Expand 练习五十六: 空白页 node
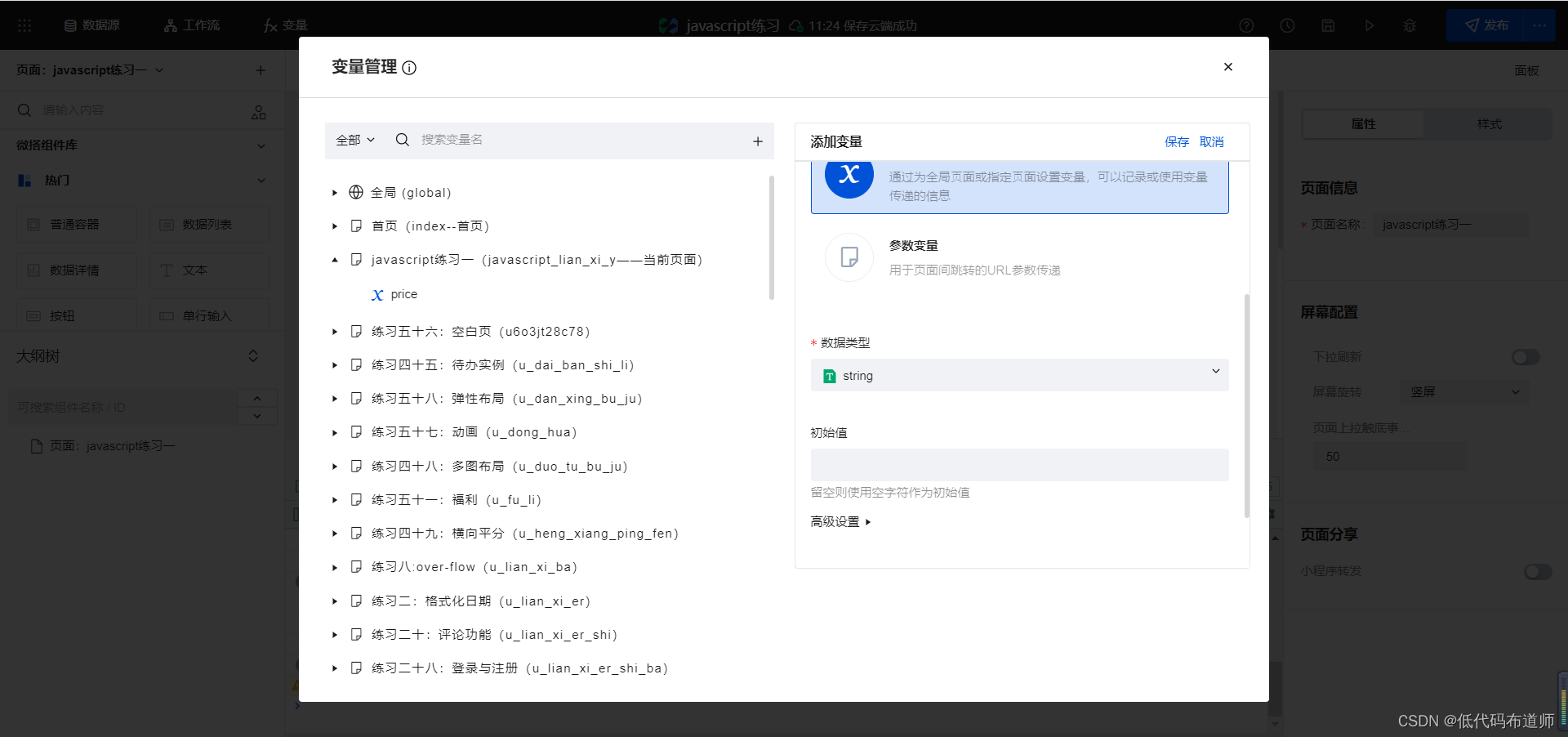Image resolution: width=1568 pixels, height=737 pixels. (x=335, y=332)
